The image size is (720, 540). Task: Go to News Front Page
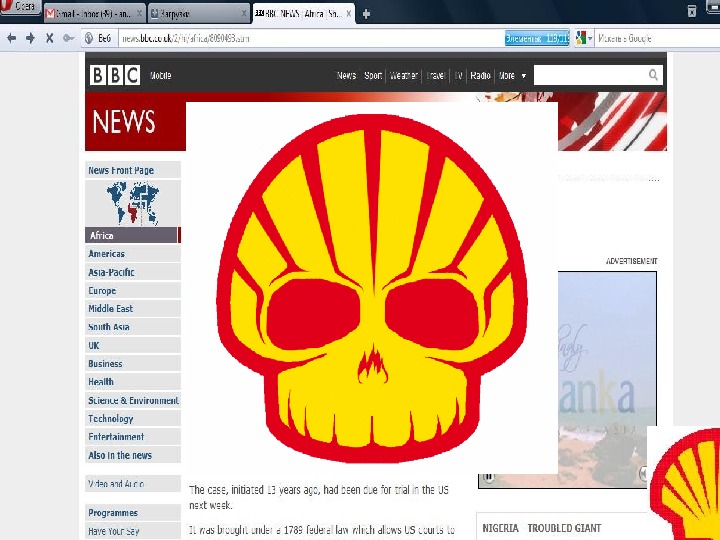coord(133,170)
